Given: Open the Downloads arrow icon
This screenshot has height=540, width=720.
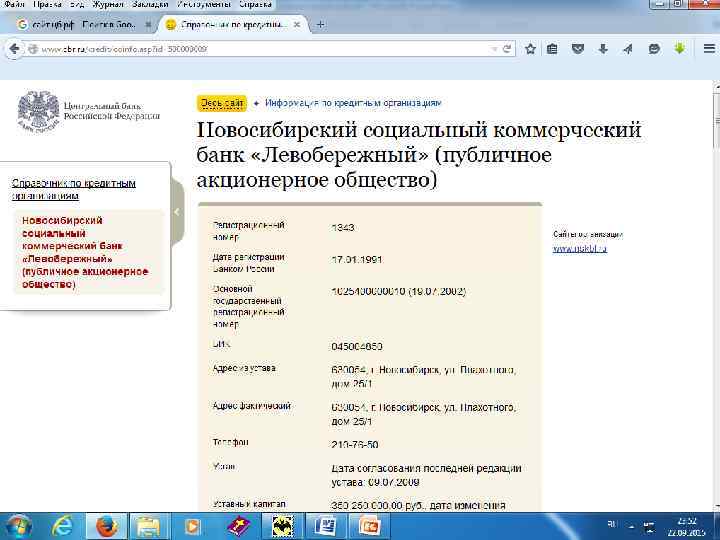Looking at the screenshot, I should point(603,49).
